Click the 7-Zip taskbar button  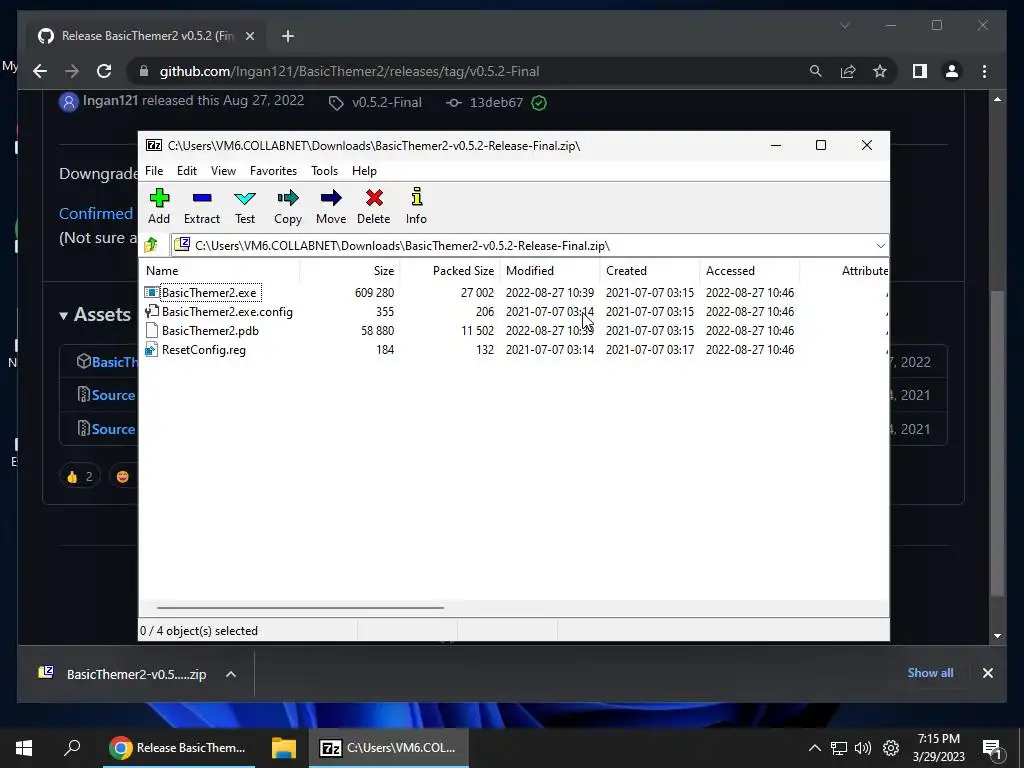pyautogui.click(x=391, y=748)
